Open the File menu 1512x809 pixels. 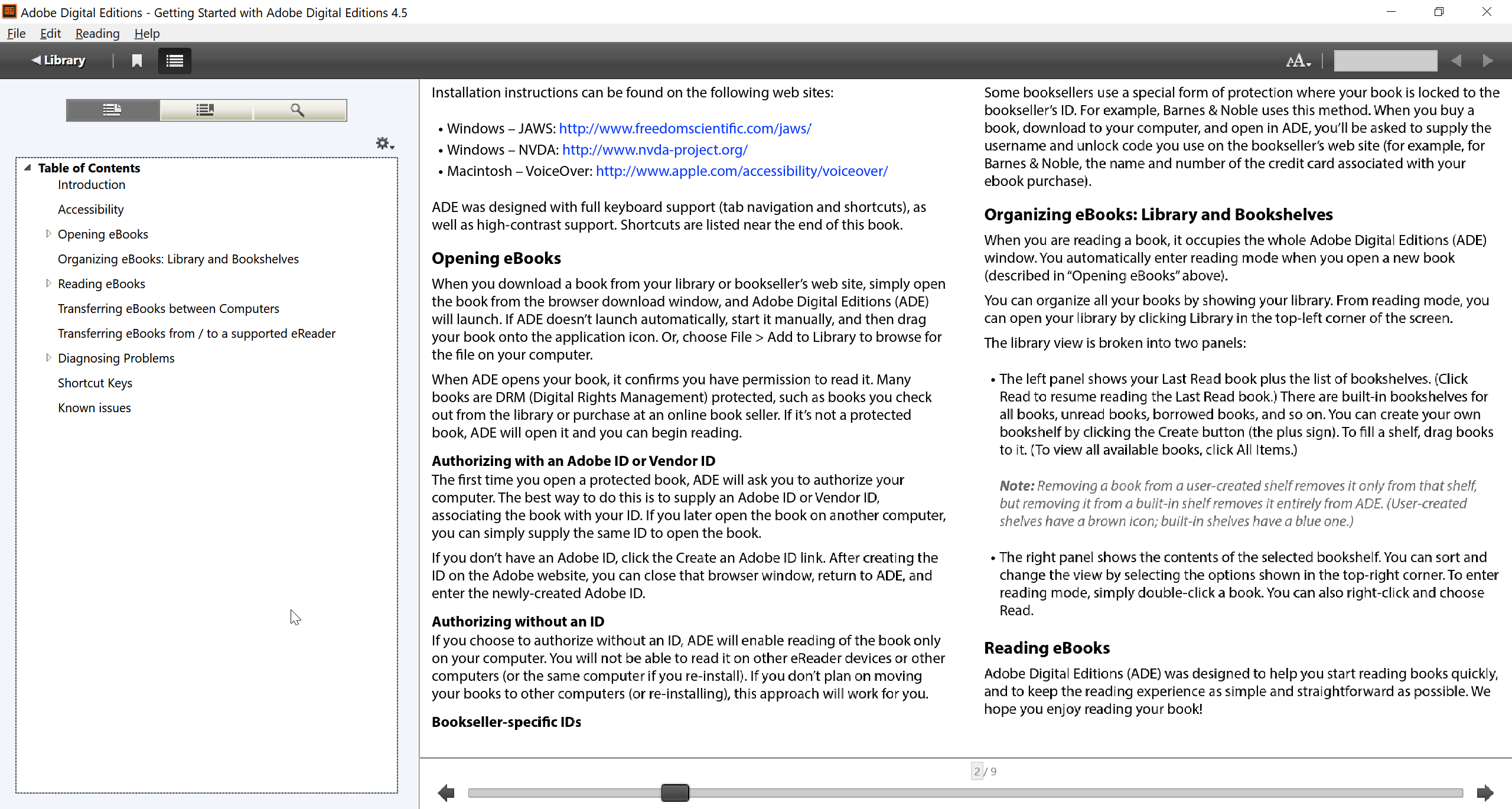[x=16, y=34]
